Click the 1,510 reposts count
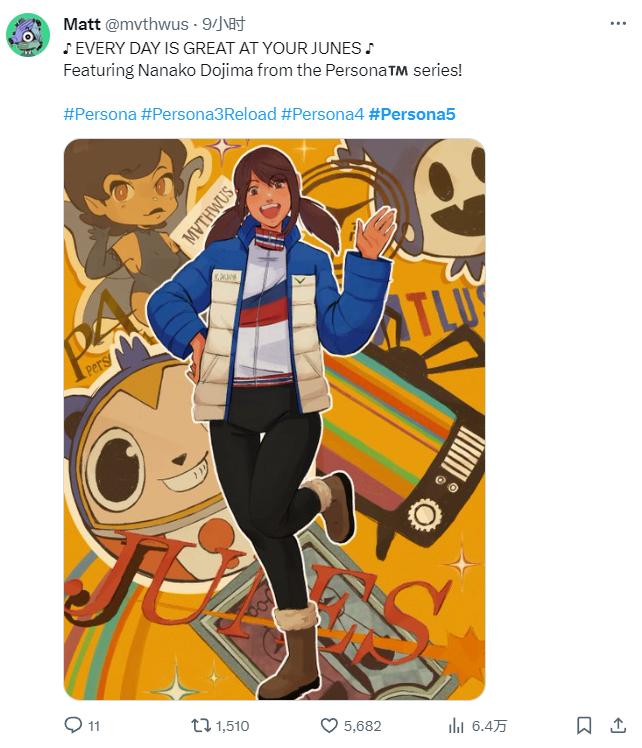 coord(232,726)
